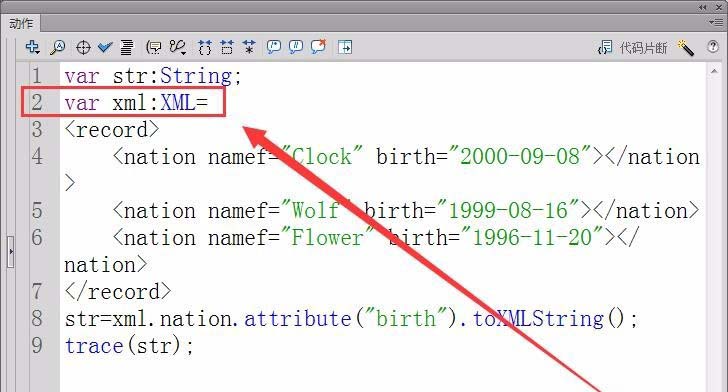Click the "2000-09-08" birth value
This screenshot has width=728, height=392.
520,157
